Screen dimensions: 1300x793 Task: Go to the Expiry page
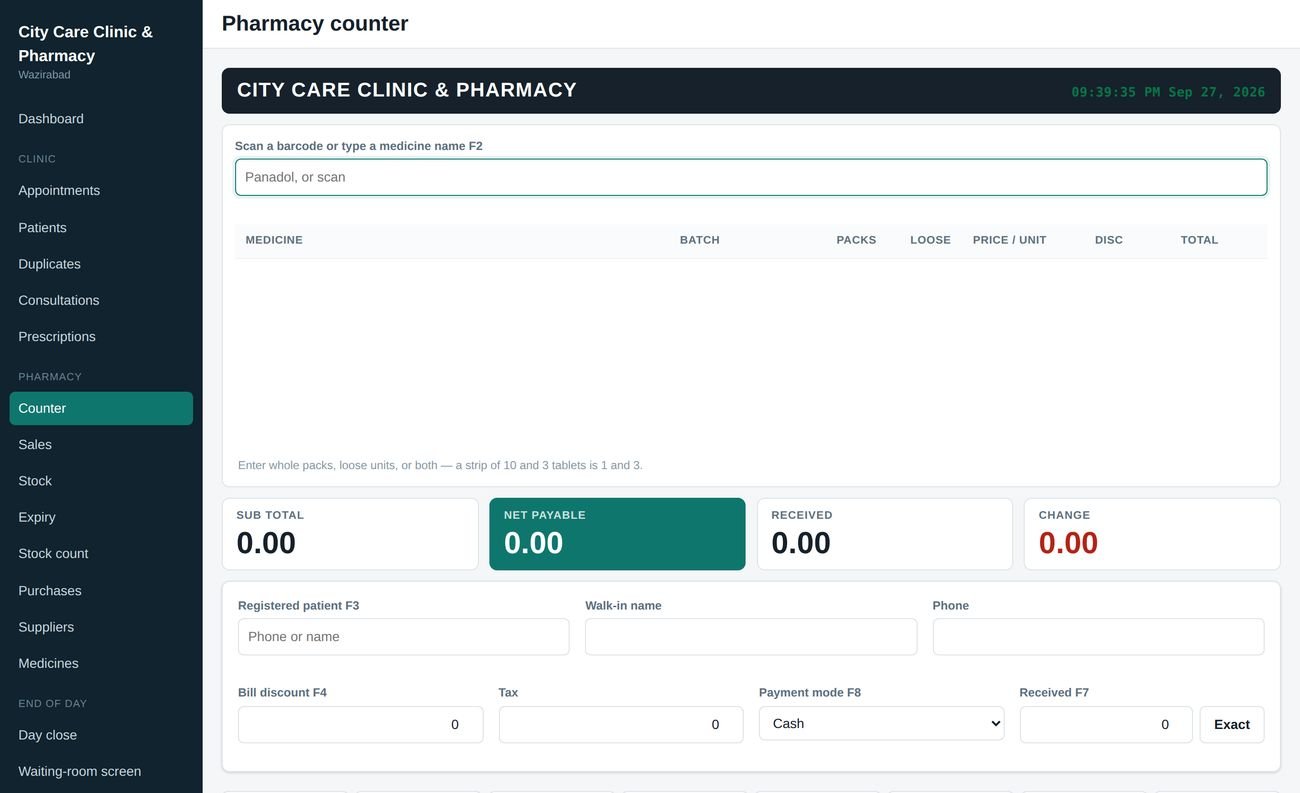(x=101, y=517)
